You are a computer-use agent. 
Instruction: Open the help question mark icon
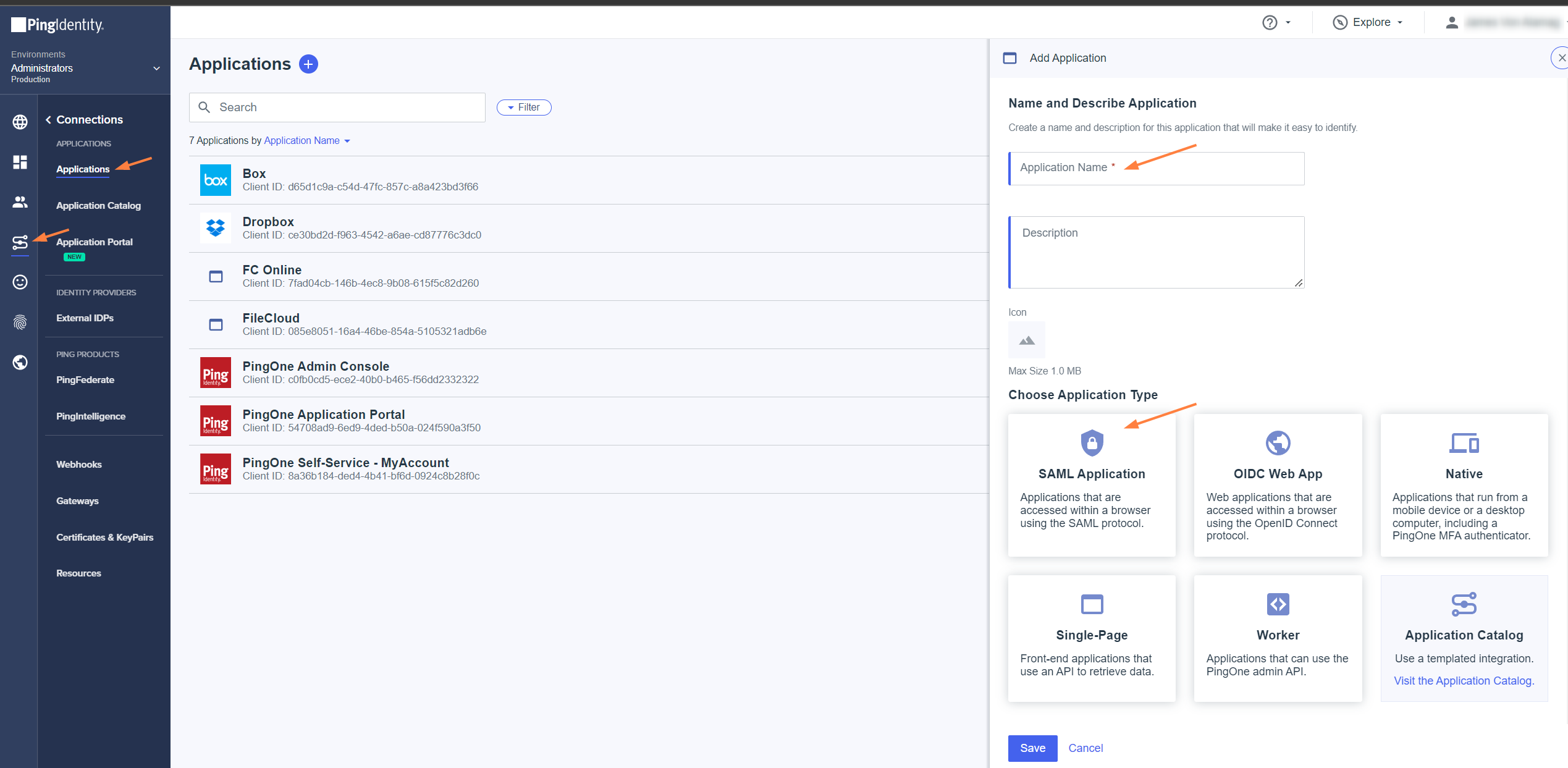tap(1270, 22)
